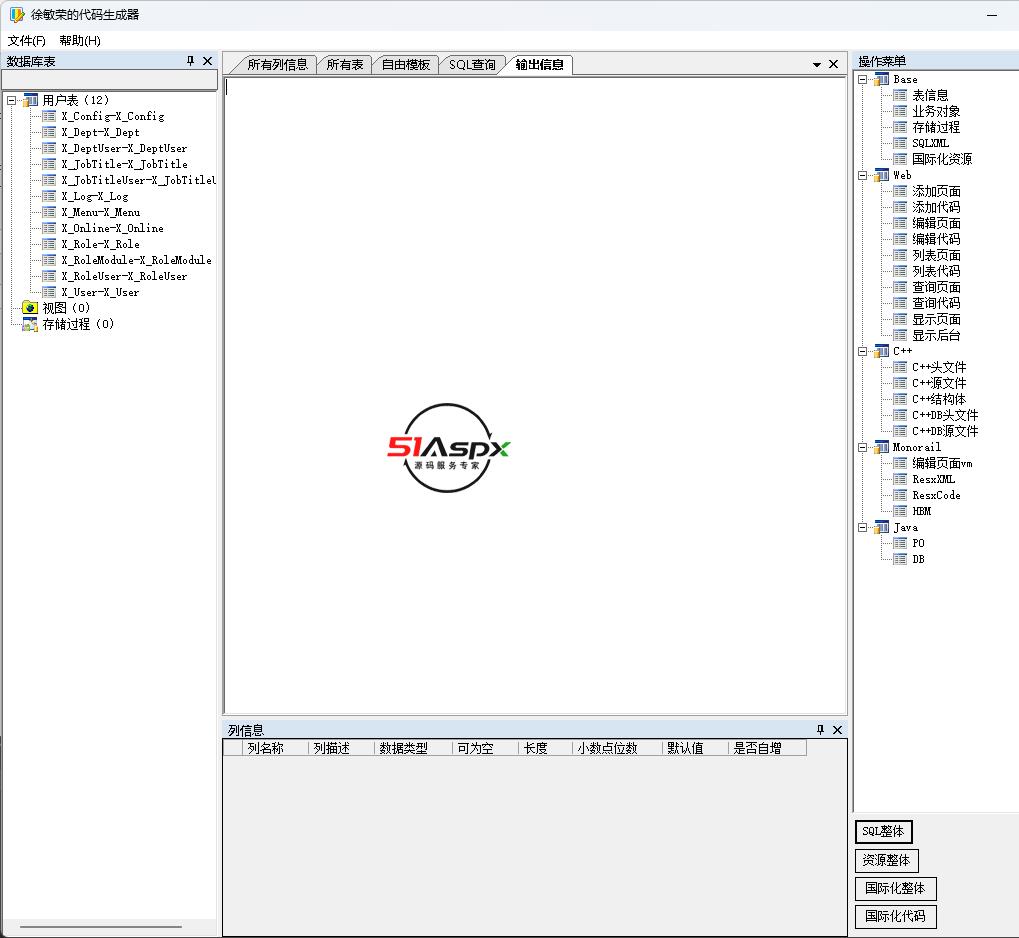1019x938 pixels.
Task: Click the icon next to C++头文件
Action: click(x=900, y=367)
